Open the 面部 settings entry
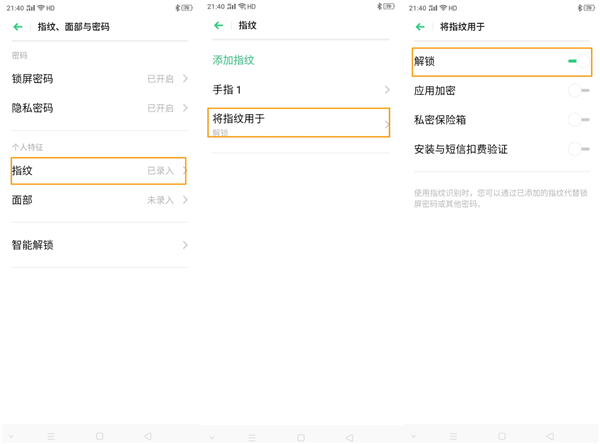The image size is (600, 444). pyautogui.click(x=98, y=200)
